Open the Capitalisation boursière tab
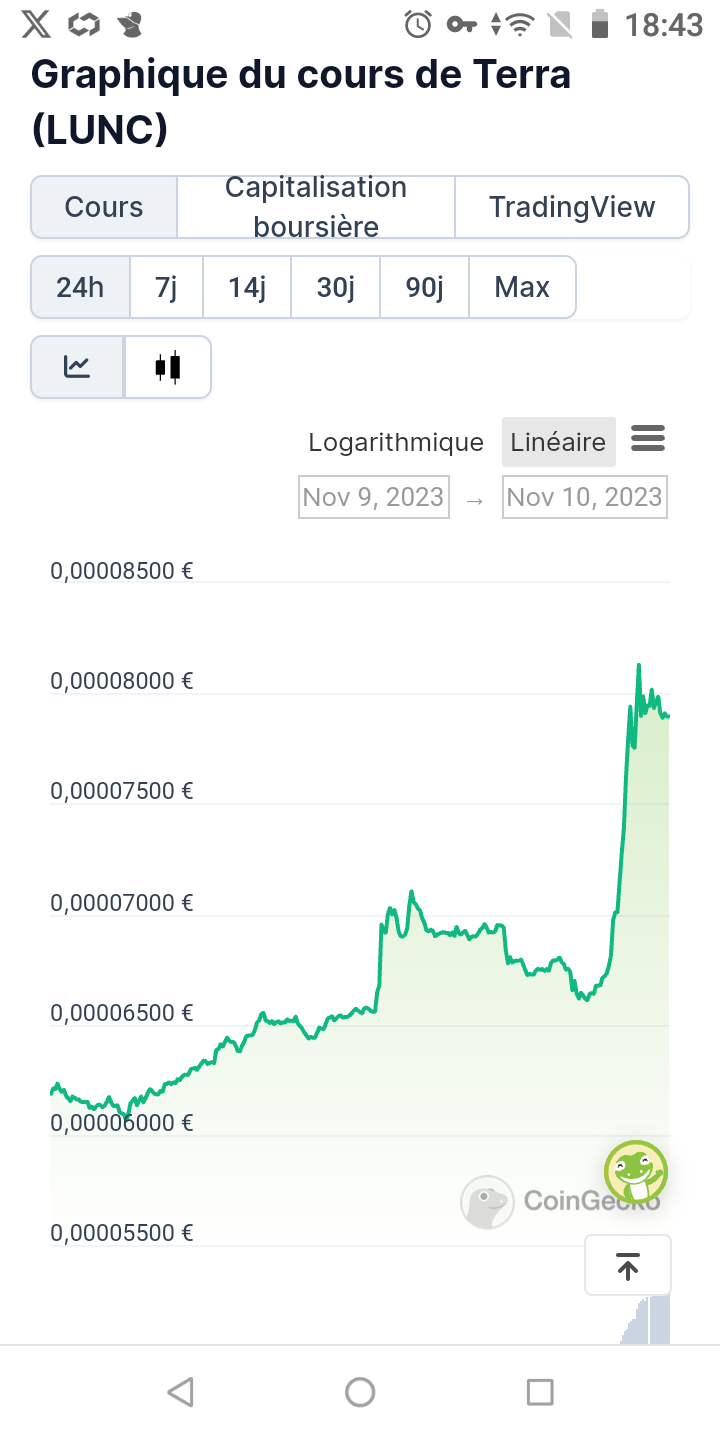The image size is (720, 1440). 316,207
